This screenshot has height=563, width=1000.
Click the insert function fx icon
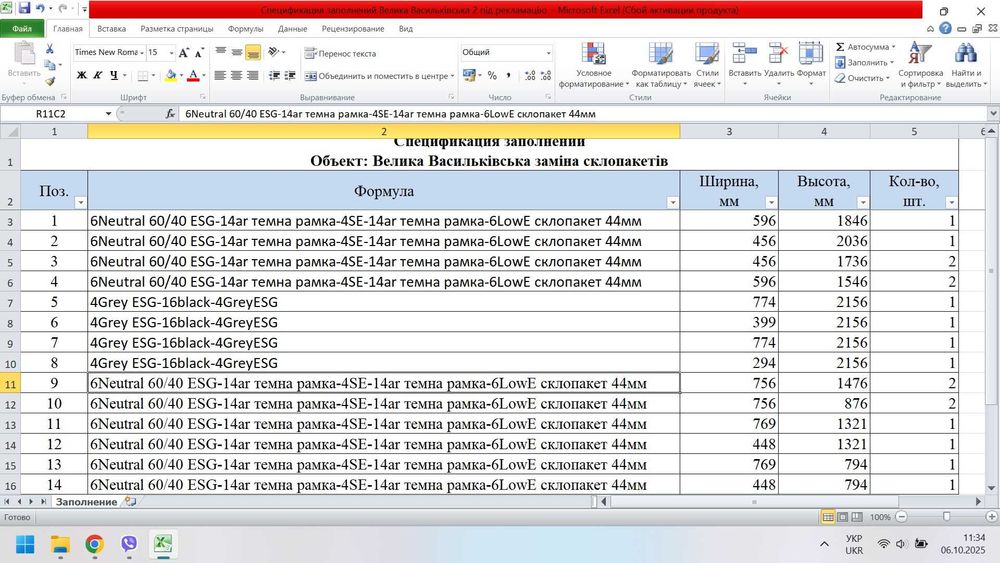pos(170,113)
